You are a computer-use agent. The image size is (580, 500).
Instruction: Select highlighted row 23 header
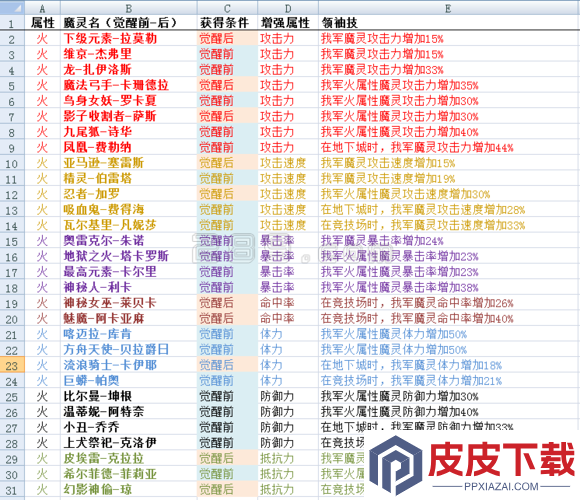point(12,365)
